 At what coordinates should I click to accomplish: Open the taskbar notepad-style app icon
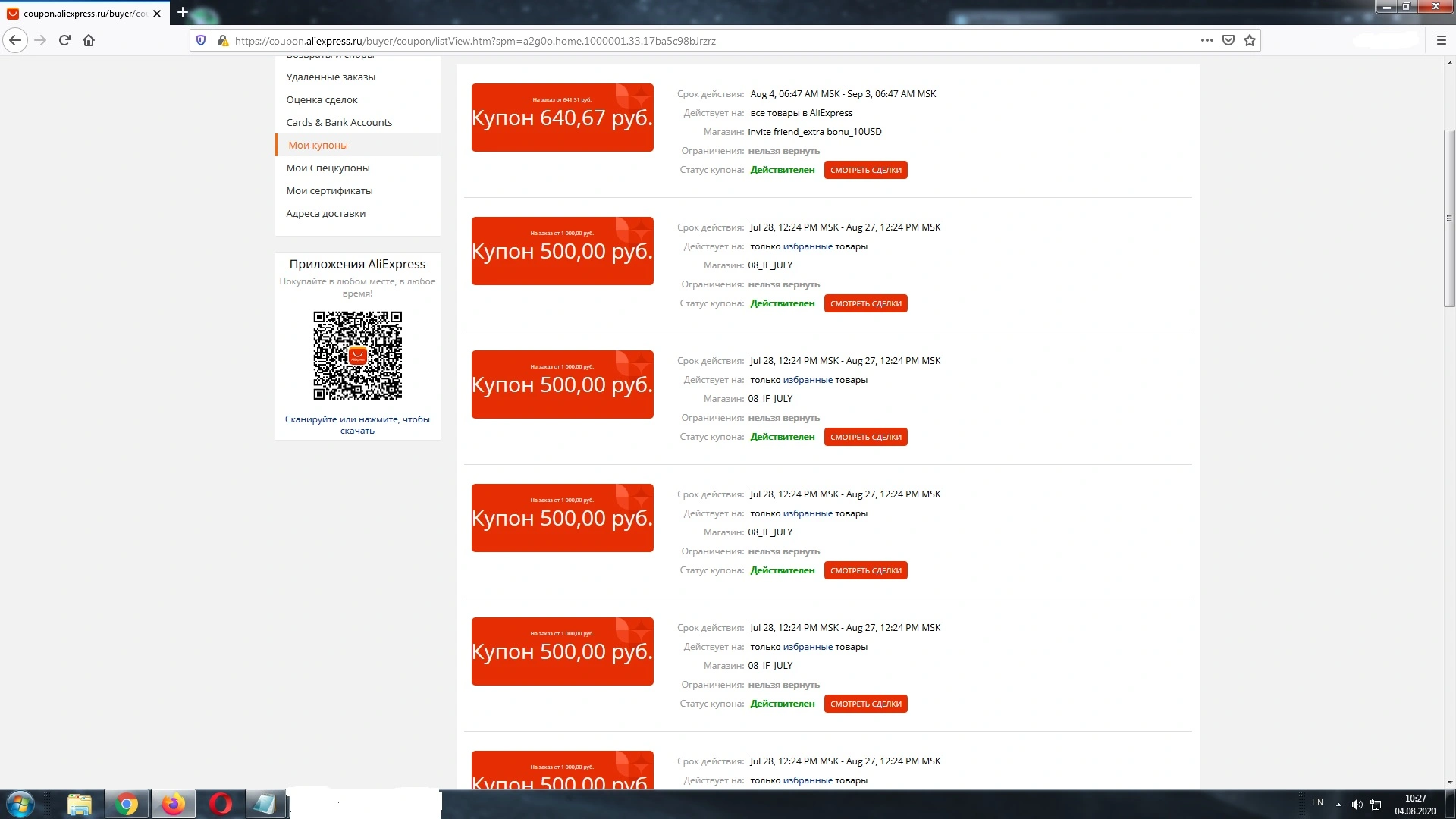[265, 804]
